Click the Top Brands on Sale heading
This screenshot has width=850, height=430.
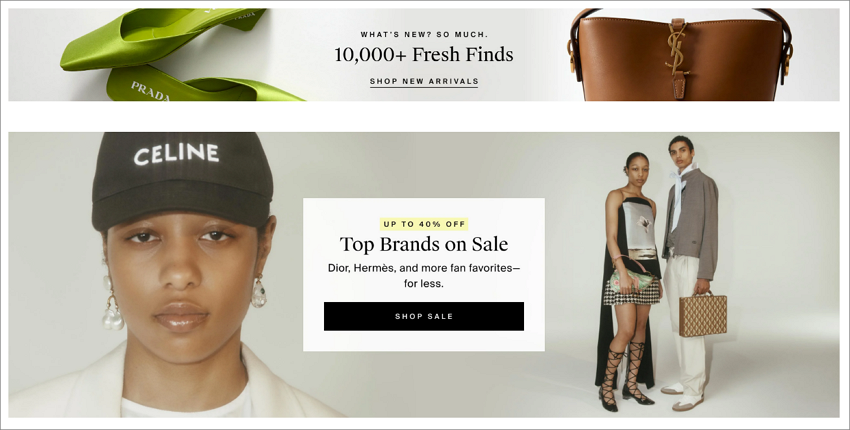(x=424, y=244)
